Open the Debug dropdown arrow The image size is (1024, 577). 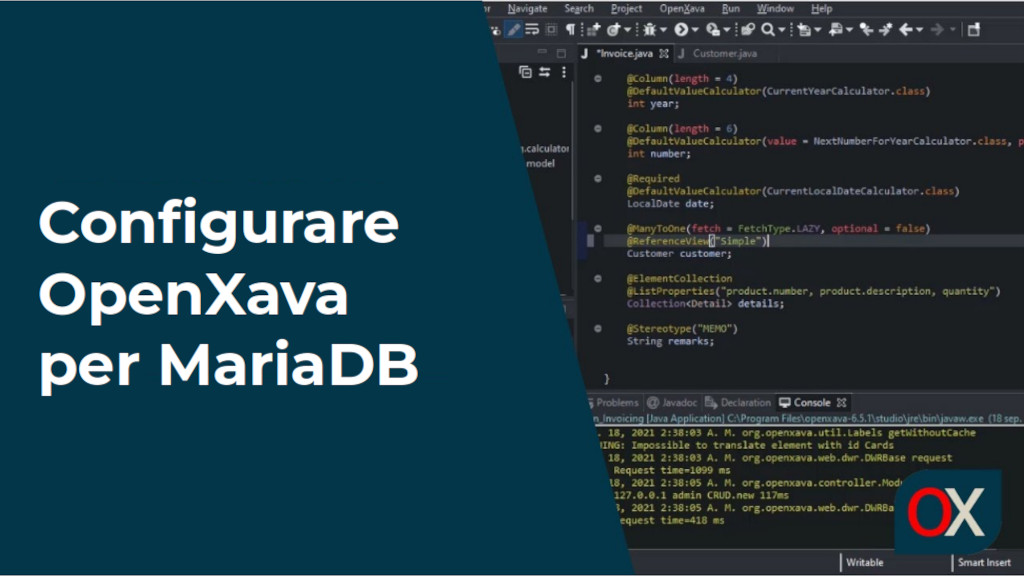point(664,30)
